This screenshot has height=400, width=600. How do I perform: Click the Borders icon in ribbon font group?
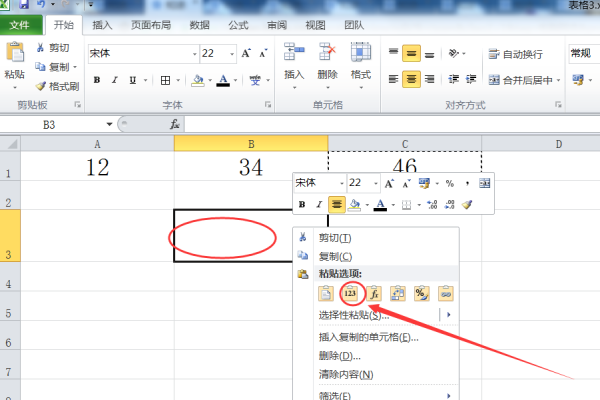(165, 80)
